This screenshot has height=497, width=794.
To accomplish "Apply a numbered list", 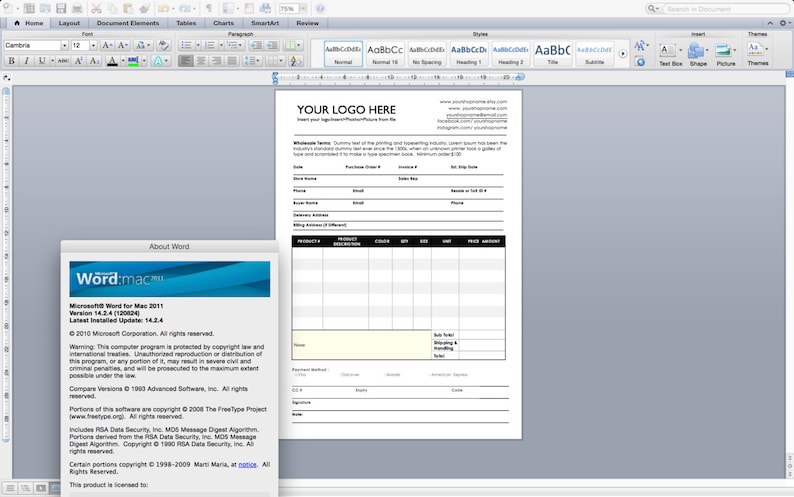I will 210,45.
